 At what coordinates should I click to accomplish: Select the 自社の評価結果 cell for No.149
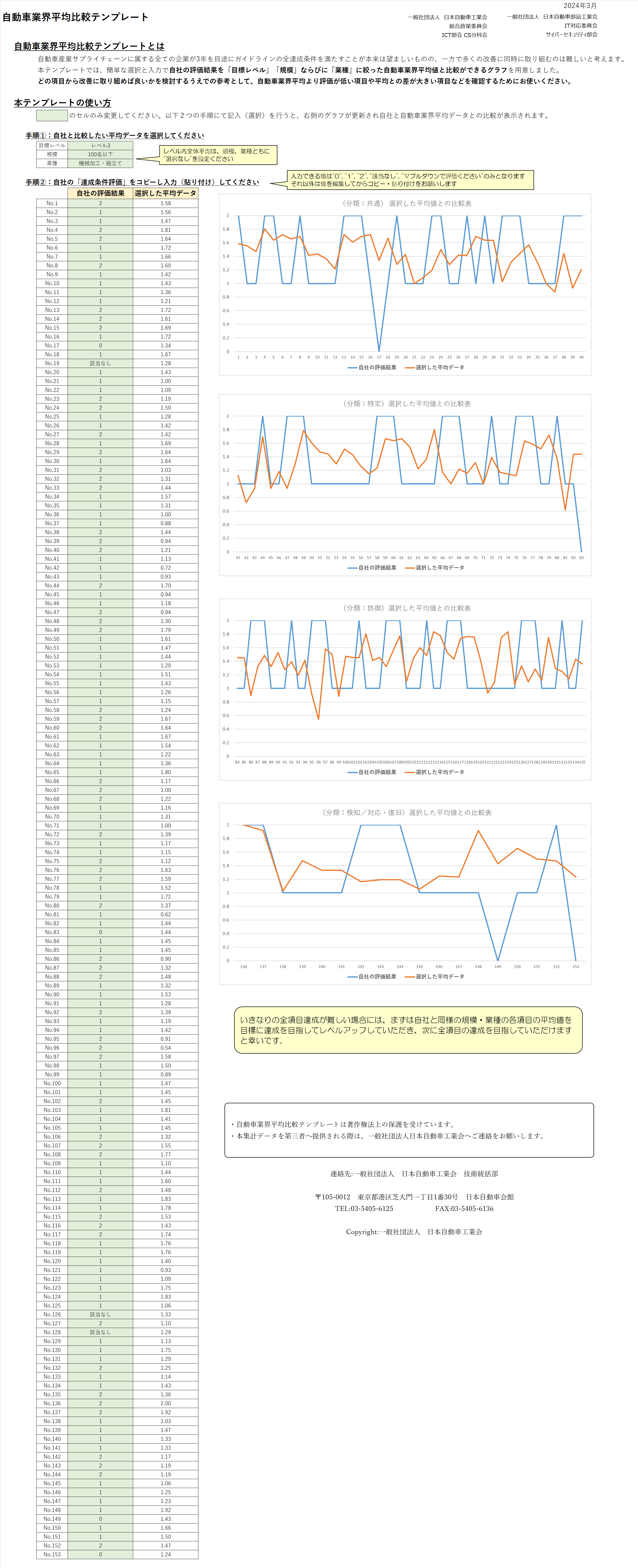pyautogui.click(x=101, y=1519)
